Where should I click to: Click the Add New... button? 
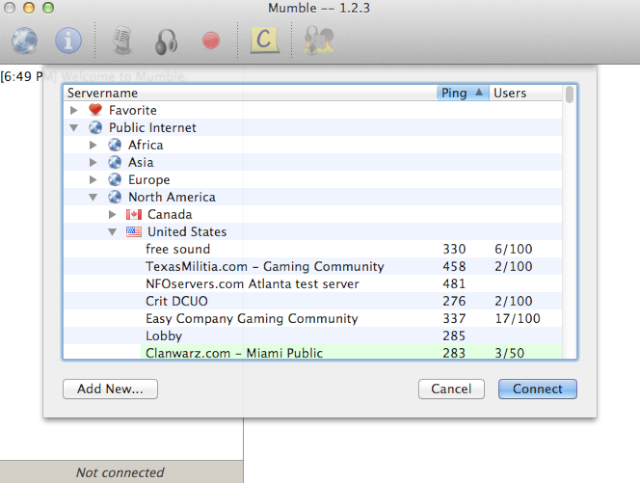click(110, 389)
